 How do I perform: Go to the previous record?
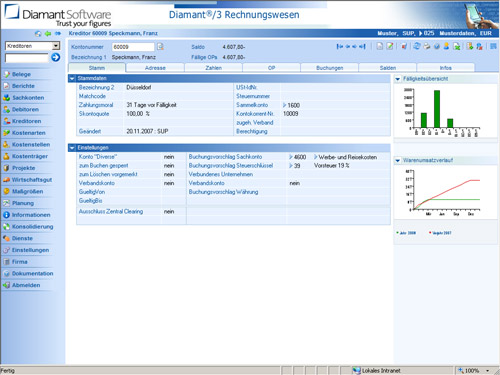tap(348, 46)
